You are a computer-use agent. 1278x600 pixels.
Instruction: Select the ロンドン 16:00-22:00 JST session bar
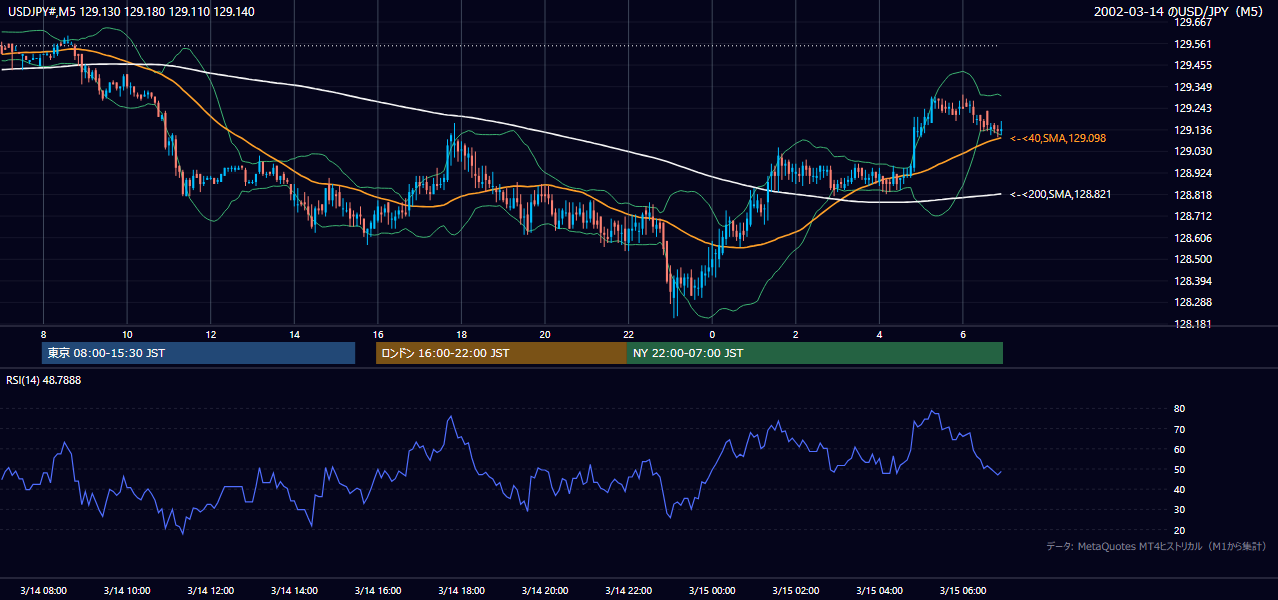coord(501,353)
